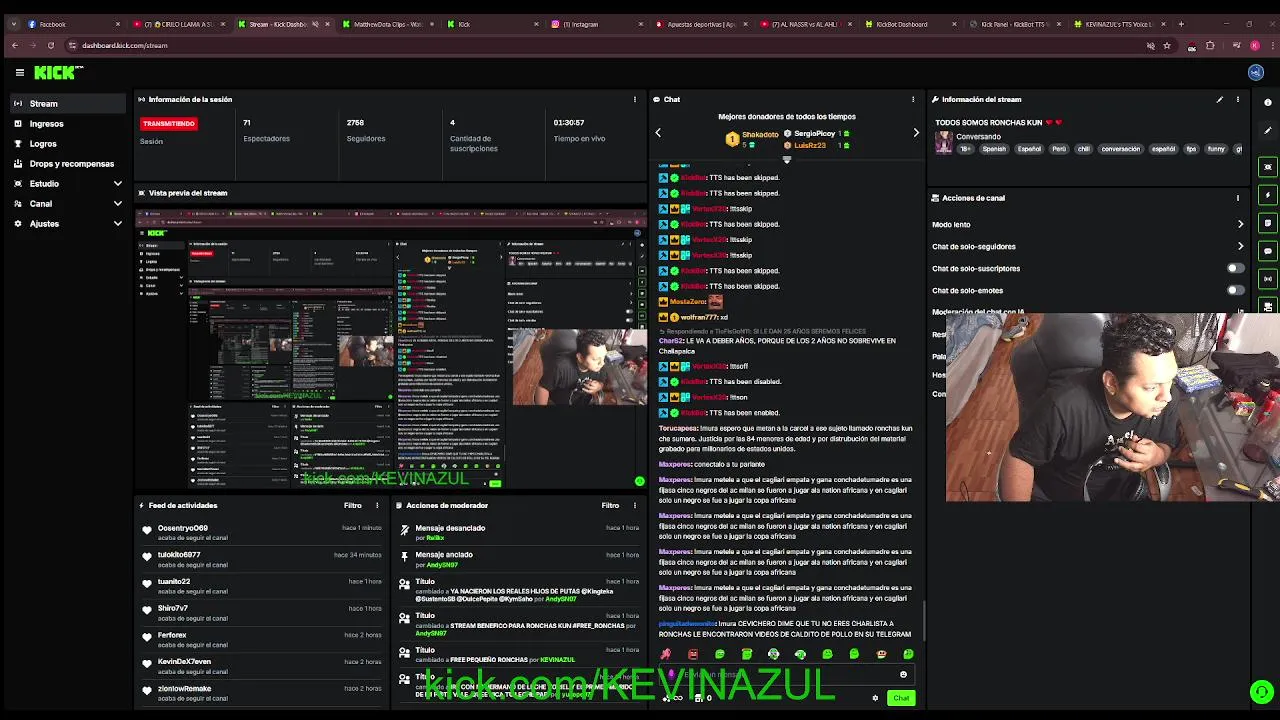Open the Información del stream options menu
Screen dimensions: 1280x720
pyautogui.click(x=1237, y=99)
